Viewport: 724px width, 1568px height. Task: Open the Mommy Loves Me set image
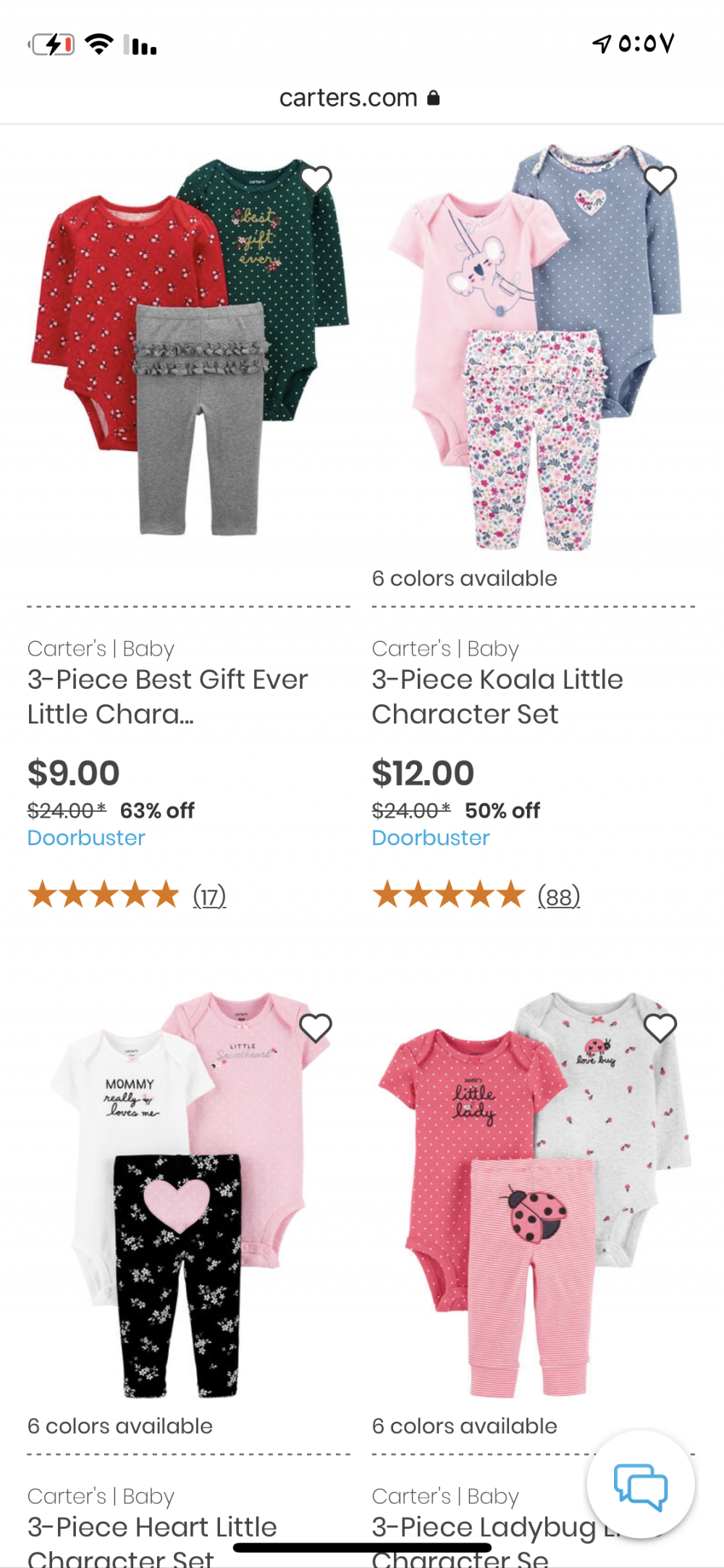189,1195
